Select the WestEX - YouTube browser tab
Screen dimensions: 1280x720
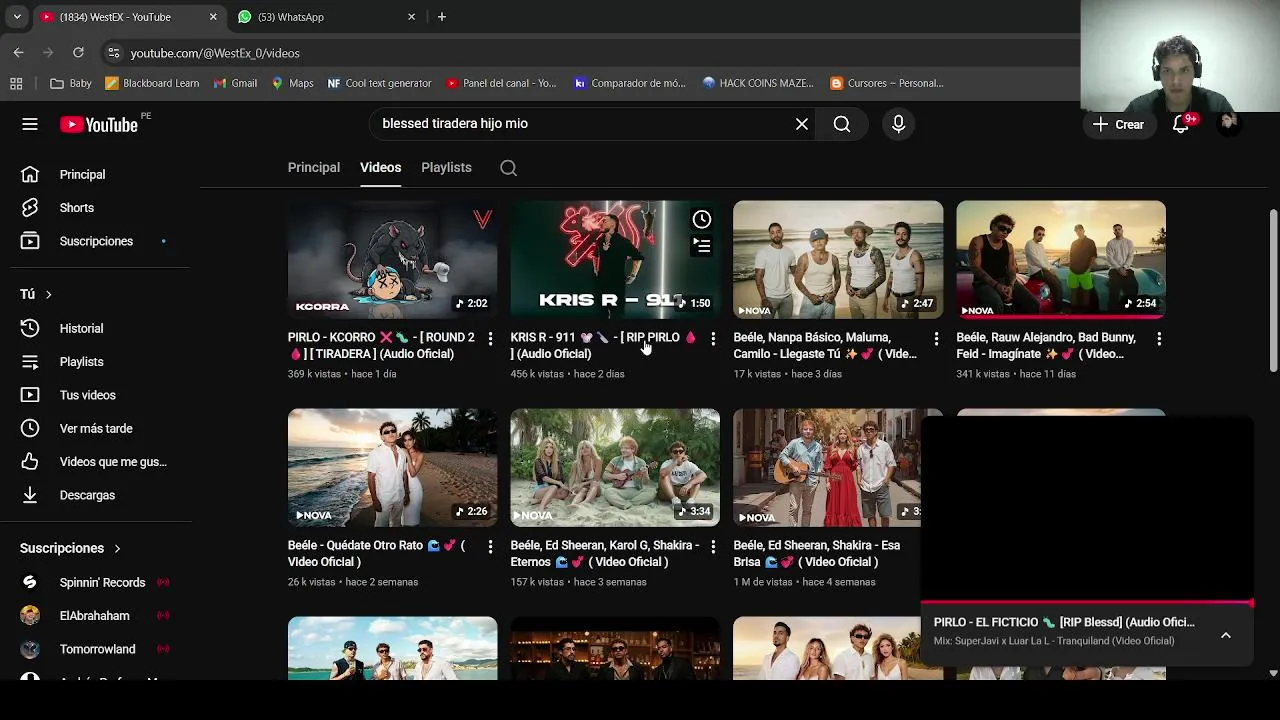pos(128,17)
